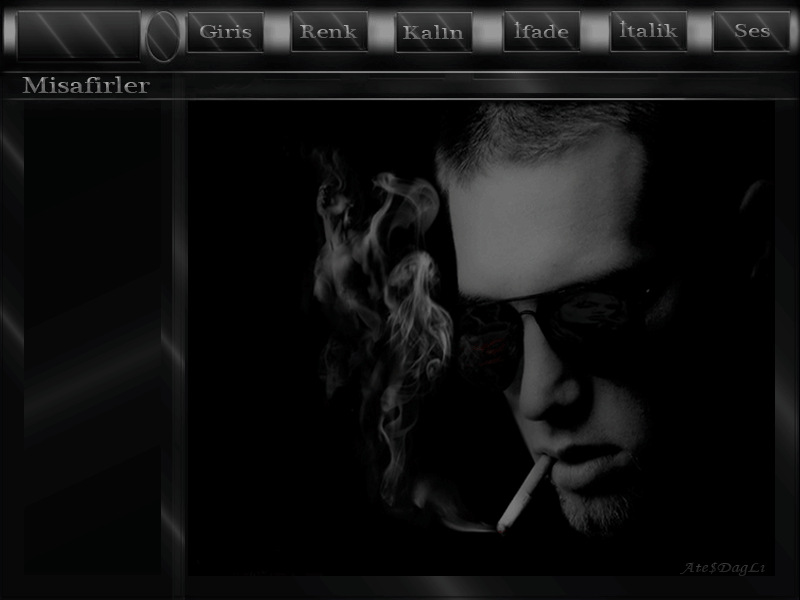
Task: Click the Giris login button
Action: click(225, 32)
